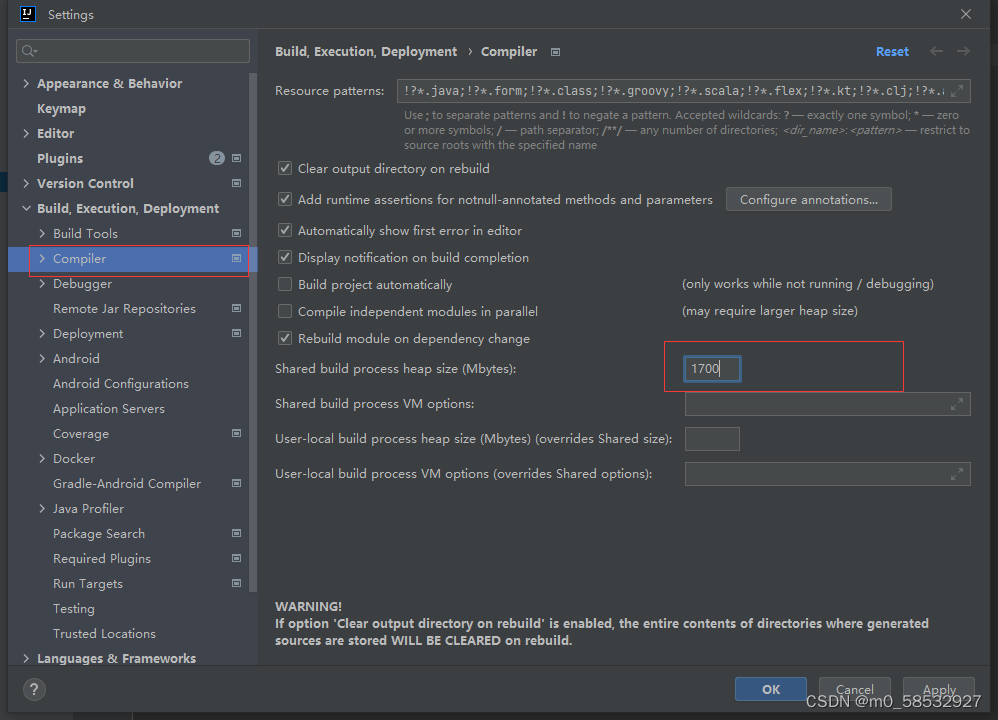Expand the Debugger node
998x720 pixels.
tap(42, 283)
